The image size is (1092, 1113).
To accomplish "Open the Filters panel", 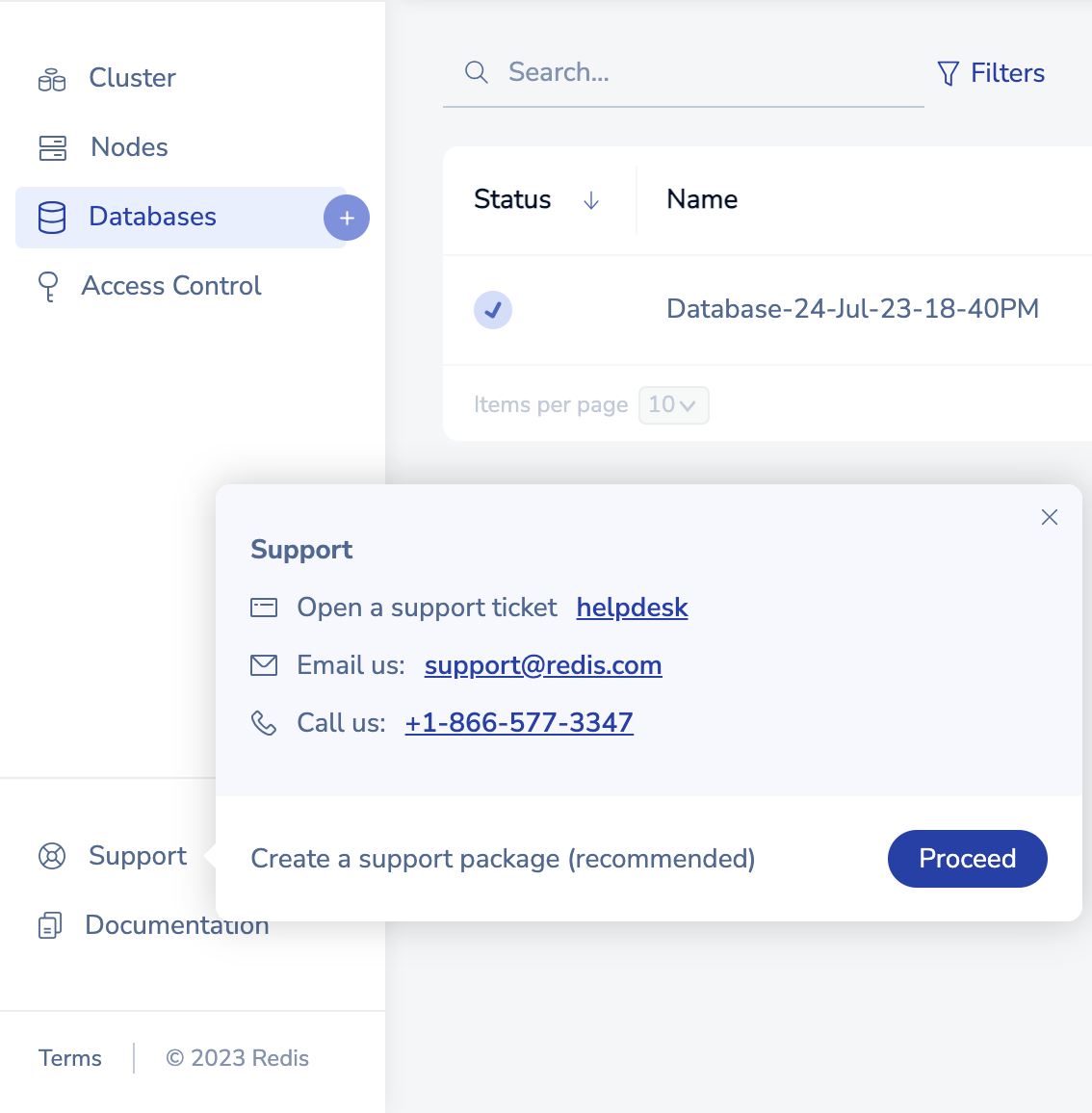I will pyautogui.click(x=990, y=73).
